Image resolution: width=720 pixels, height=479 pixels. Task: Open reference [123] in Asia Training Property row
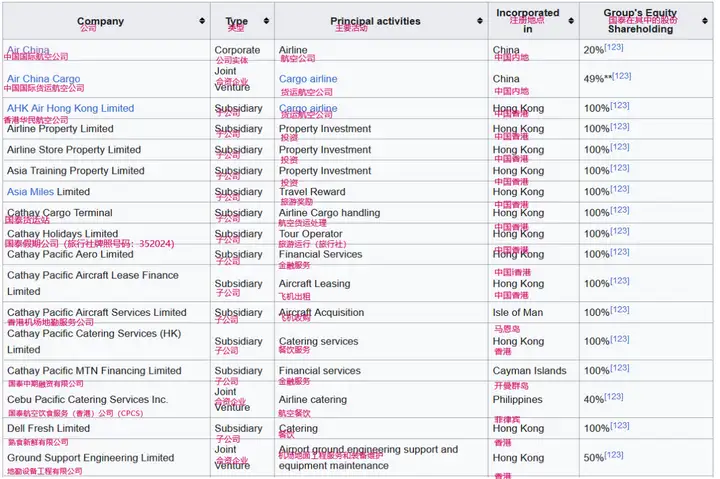[620, 168]
